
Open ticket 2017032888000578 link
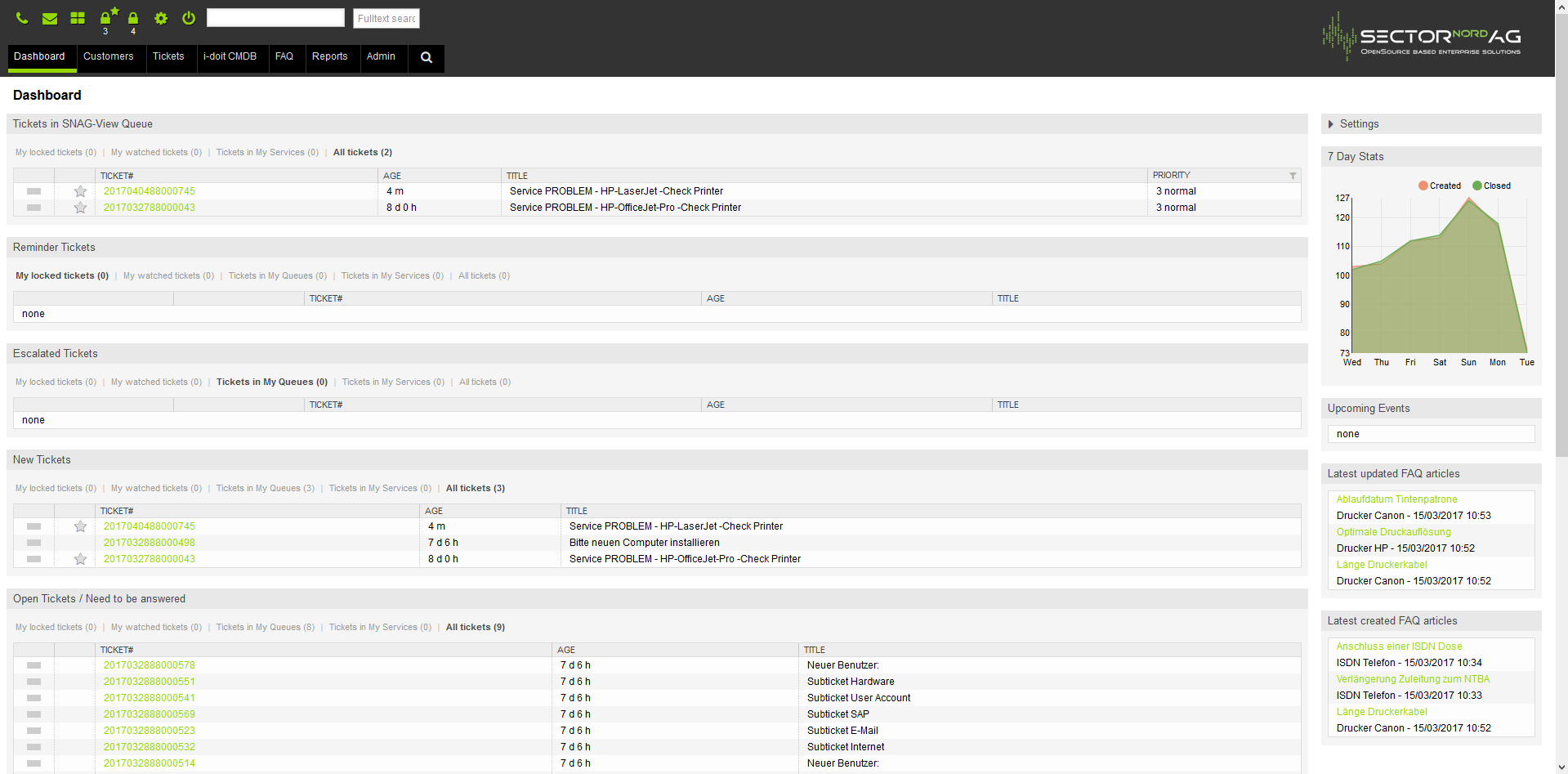pyautogui.click(x=150, y=665)
